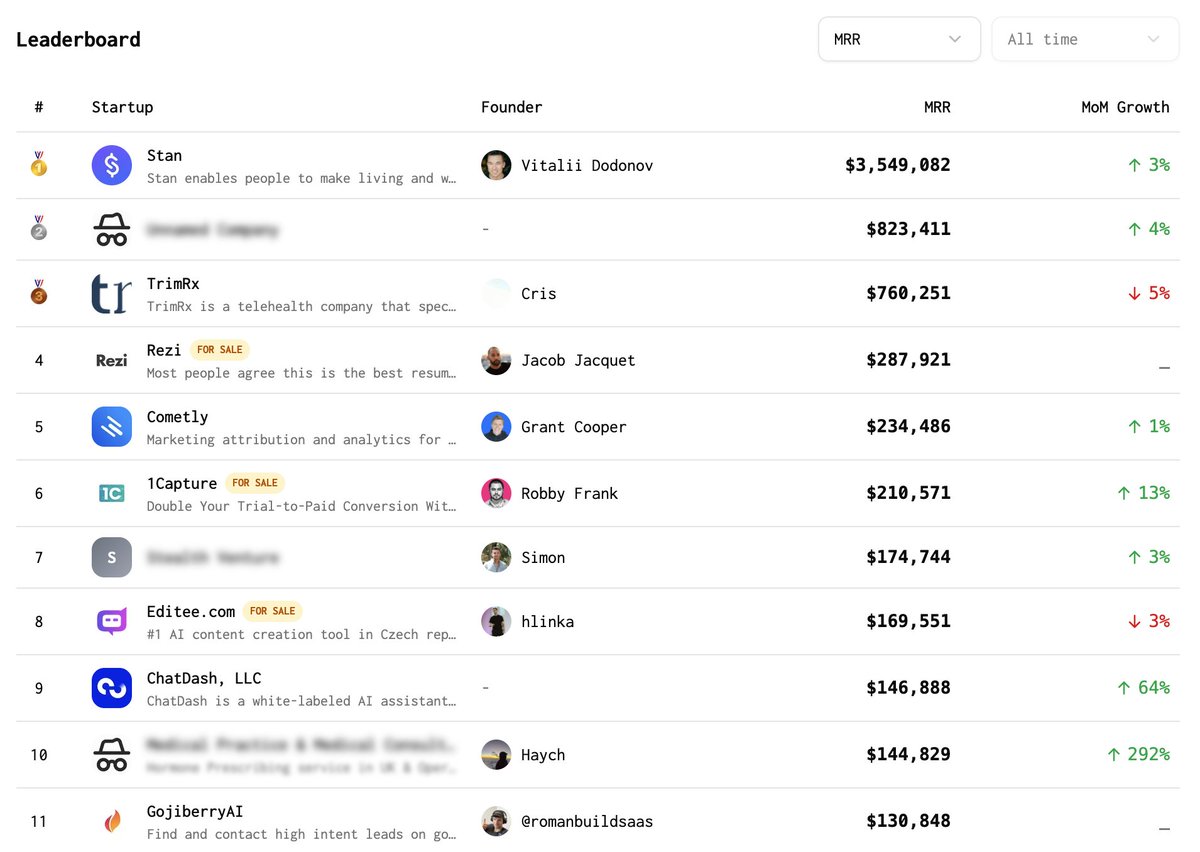Open the Editee.com startup name
The image size is (1200, 852).
tap(191, 611)
